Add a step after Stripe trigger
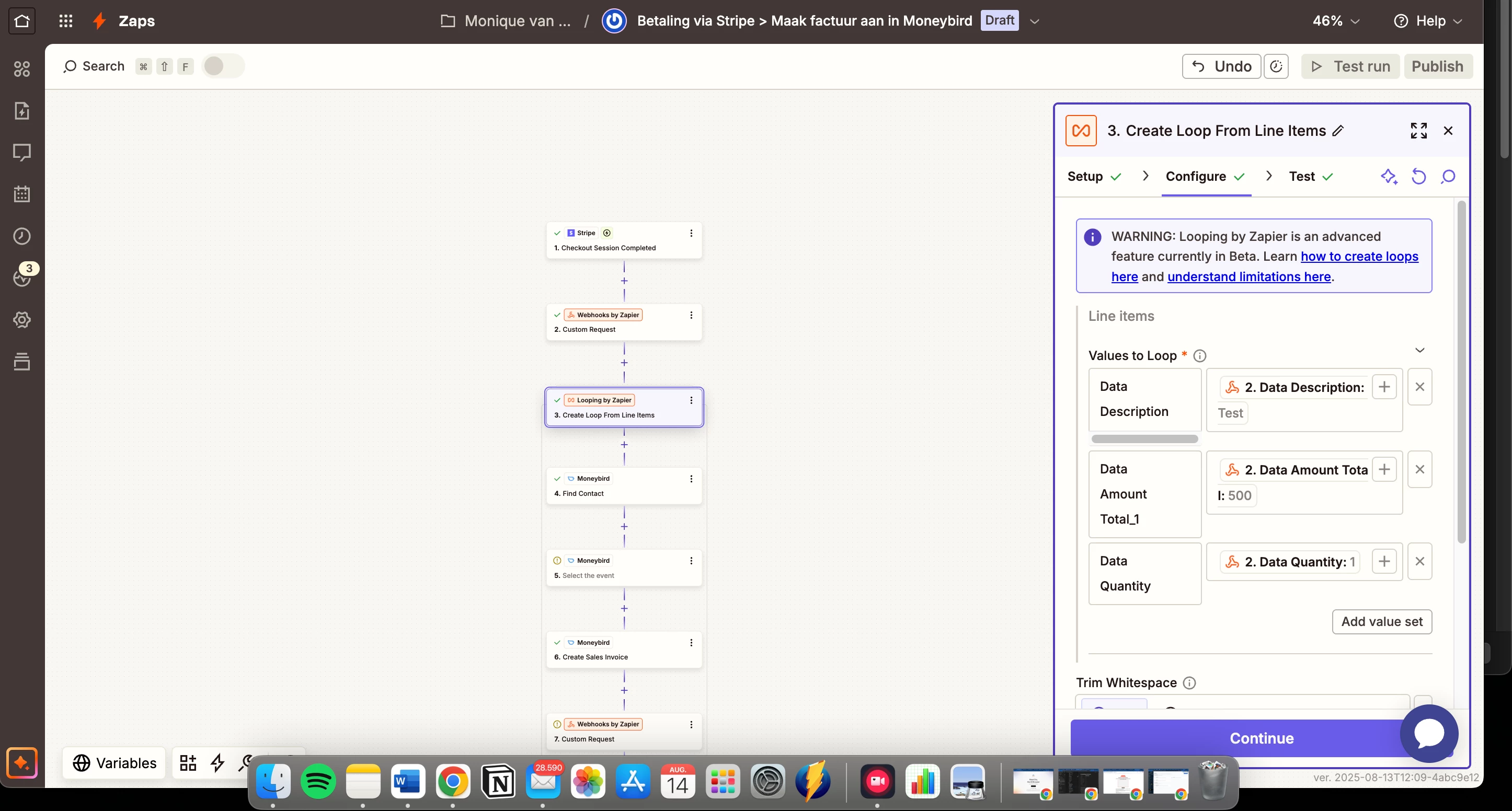Screen dimensions: 1512x811 (x=624, y=281)
